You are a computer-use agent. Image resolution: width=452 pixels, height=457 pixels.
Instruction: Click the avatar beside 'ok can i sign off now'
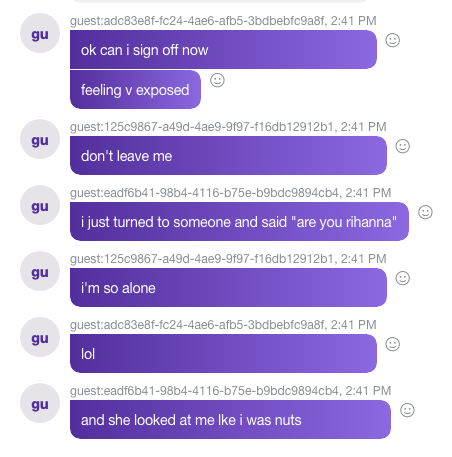point(40,33)
